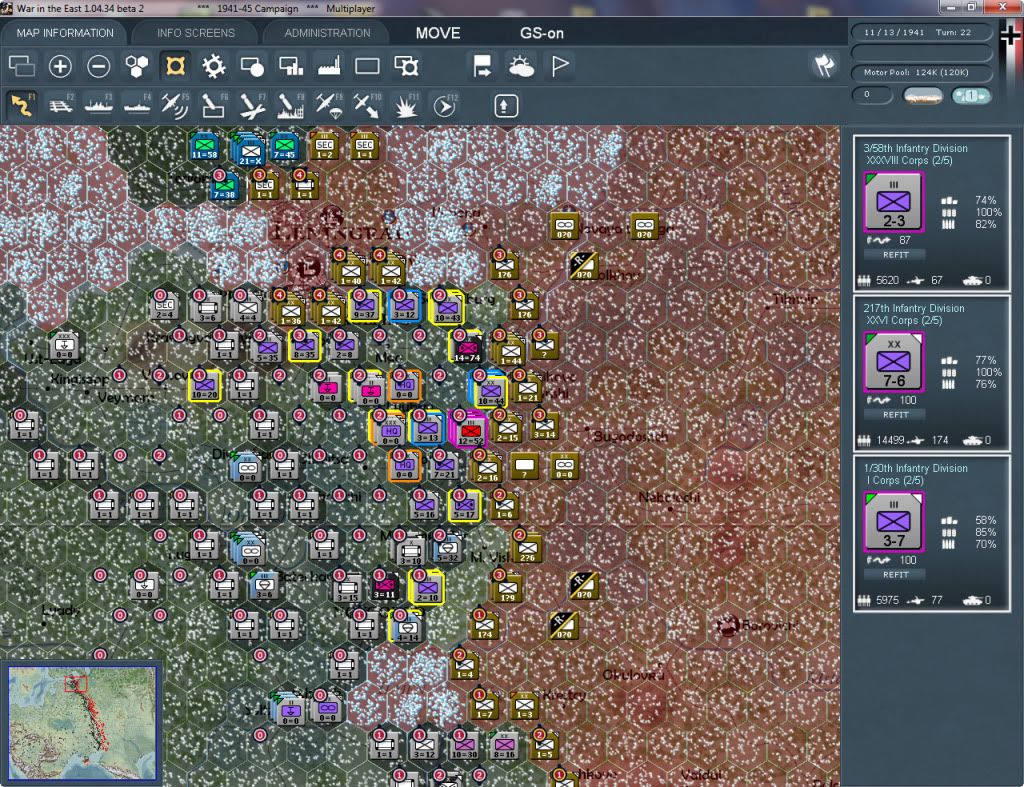1024x787 pixels.
Task: Select the 3-7 unit counter in the side panel
Action: click(x=893, y=522)
